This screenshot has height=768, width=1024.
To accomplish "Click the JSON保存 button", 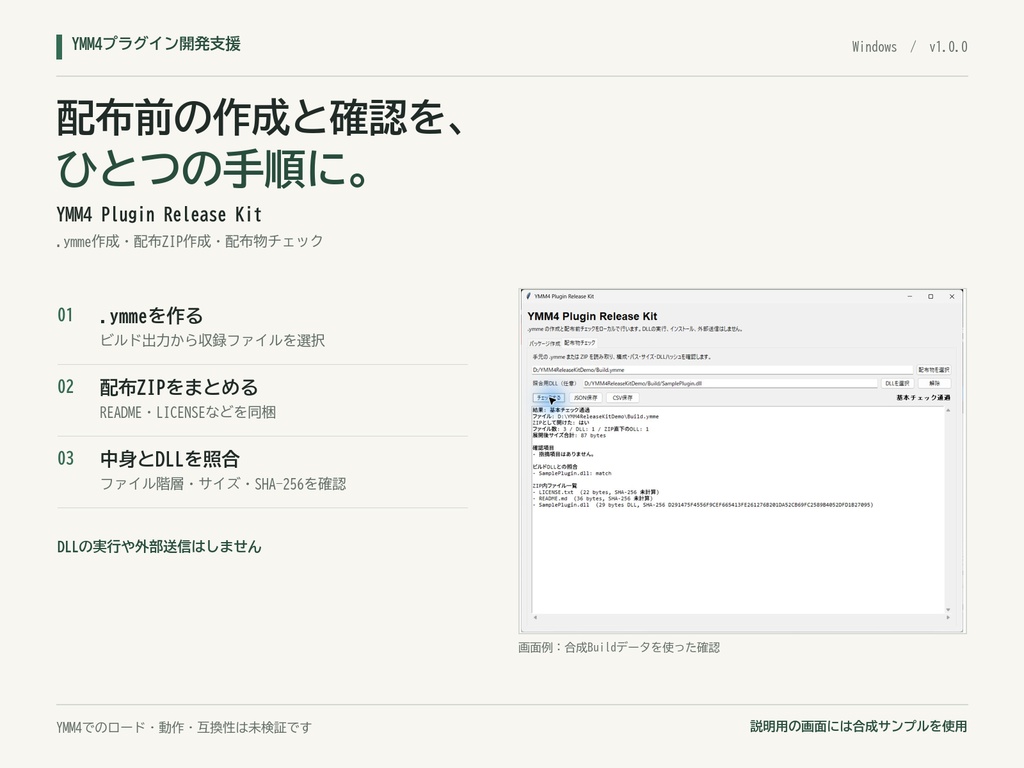I will coord(585,398).
